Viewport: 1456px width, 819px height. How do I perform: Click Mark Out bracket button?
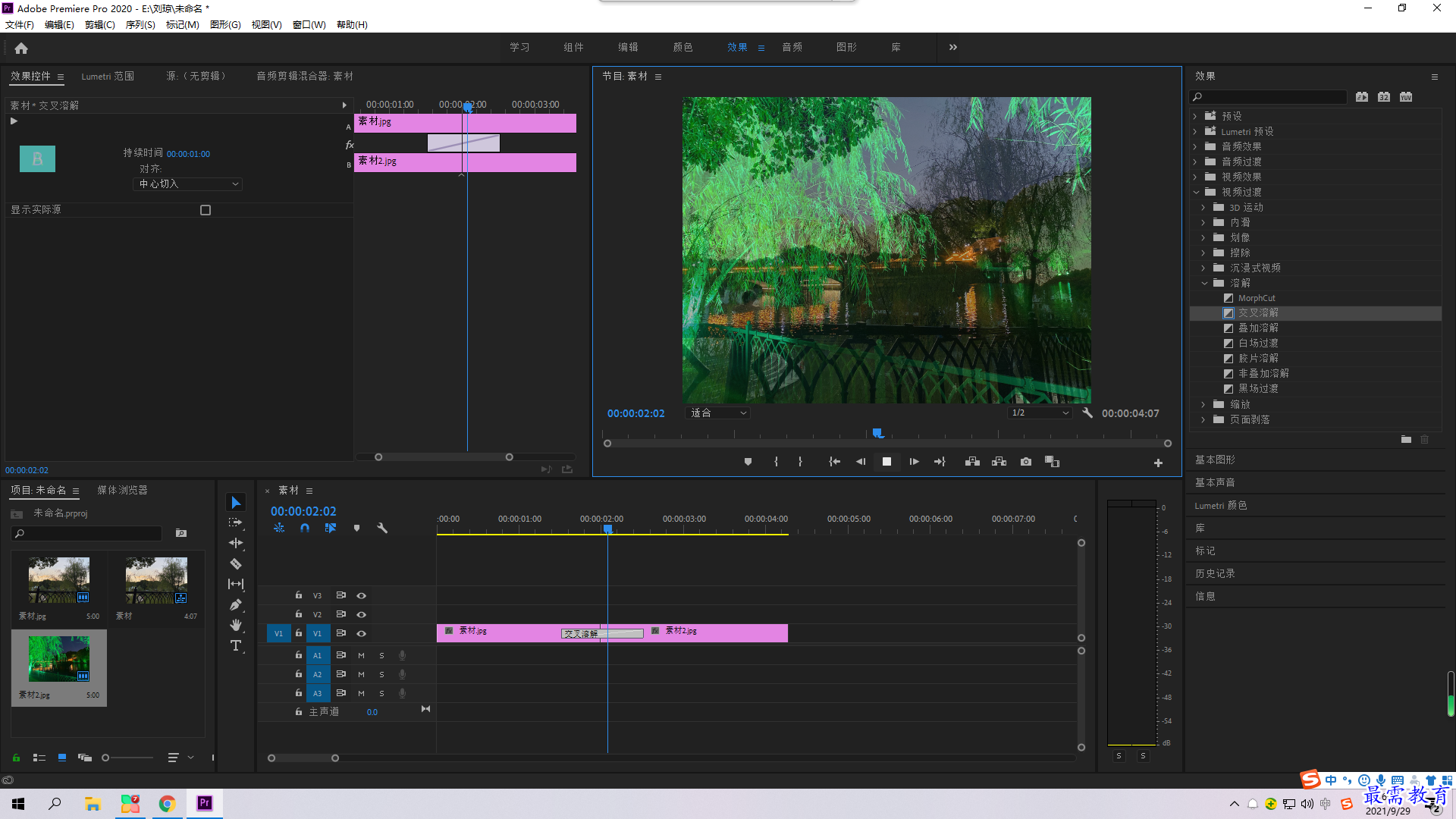(x=800, y=462)
